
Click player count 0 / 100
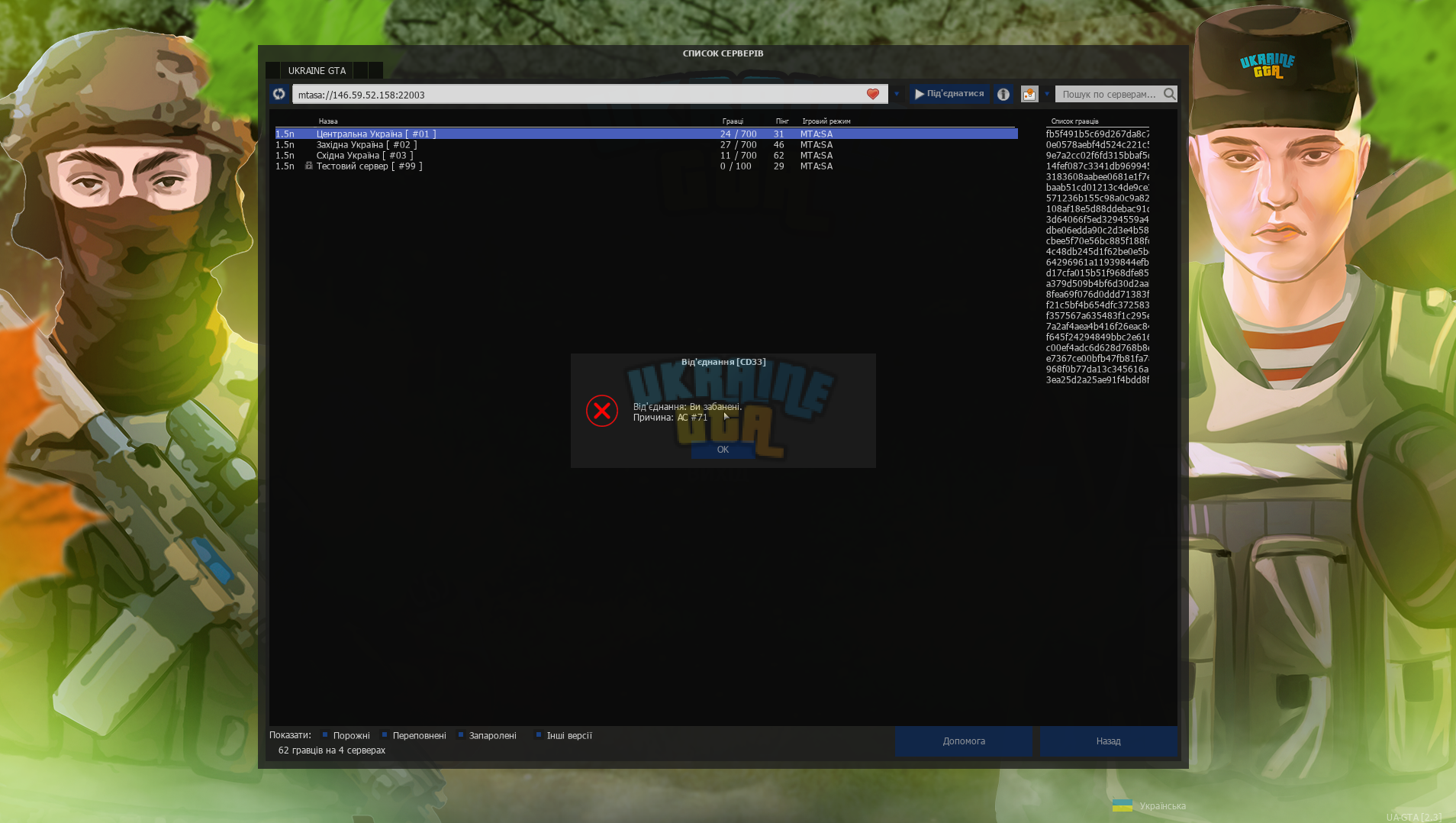pos(736,166)
